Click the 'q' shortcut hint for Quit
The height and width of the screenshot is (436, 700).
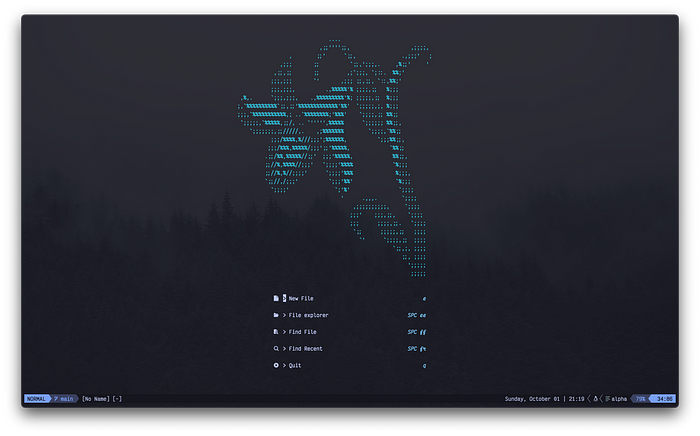pos(424,365)
